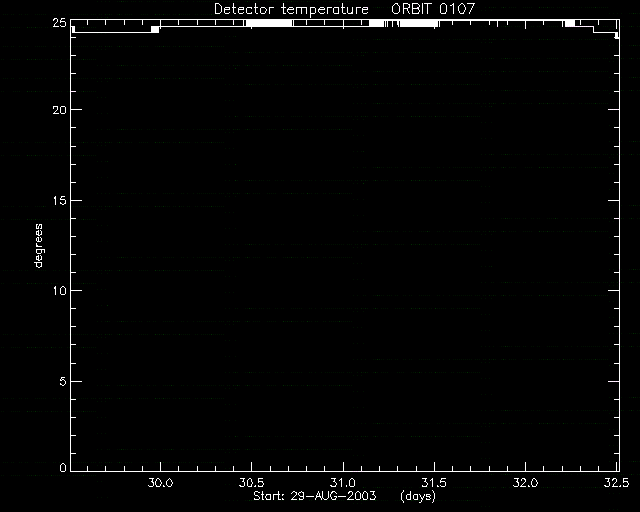Screen dimensions: 640x512
Task: Click the y-axis tick label 20
Action: pyautogui.click(x=59, y=110)
